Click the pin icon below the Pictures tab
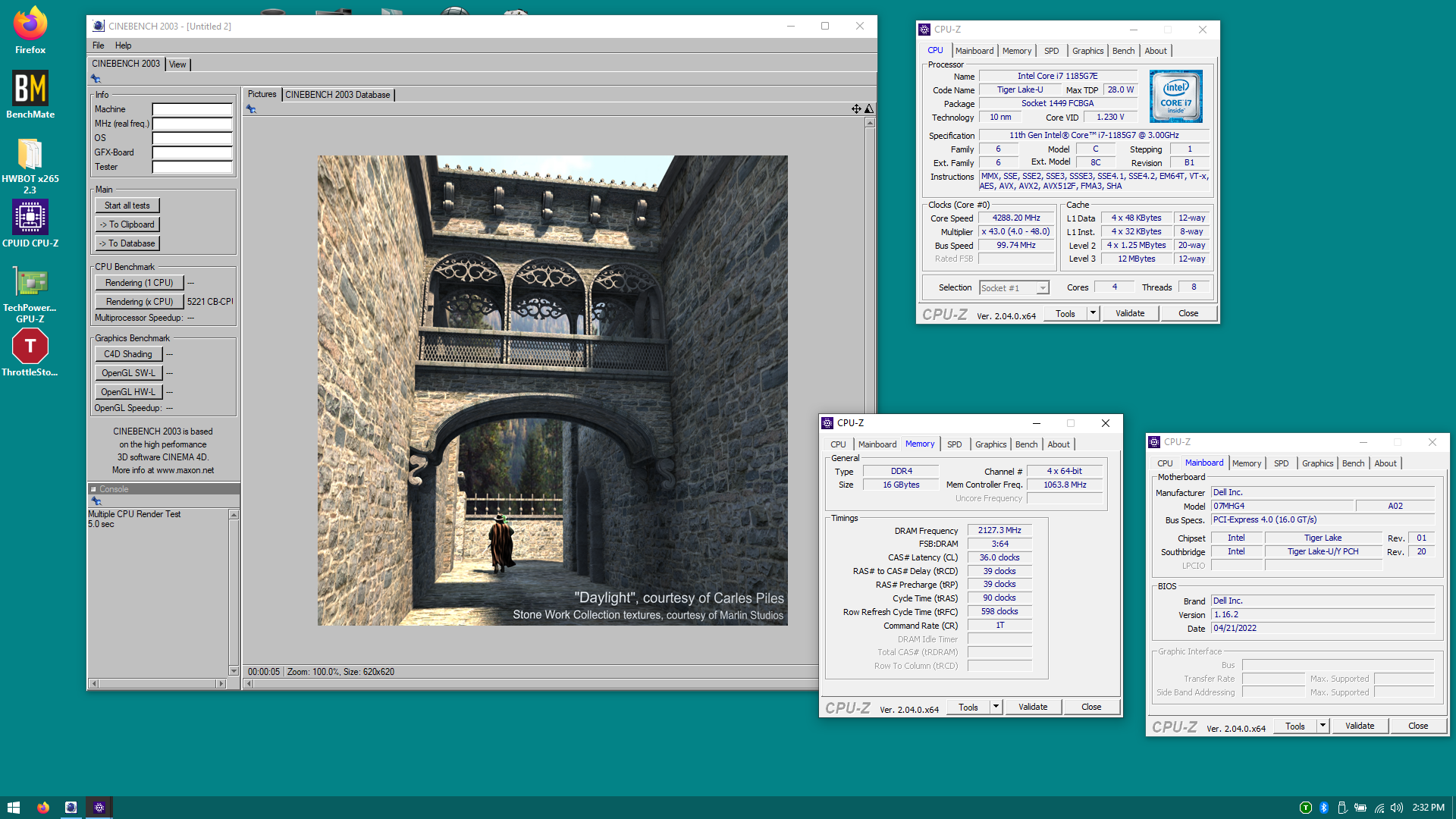Image resolution: width=1456 pixels, height=819 pixels. coord(251,109)
